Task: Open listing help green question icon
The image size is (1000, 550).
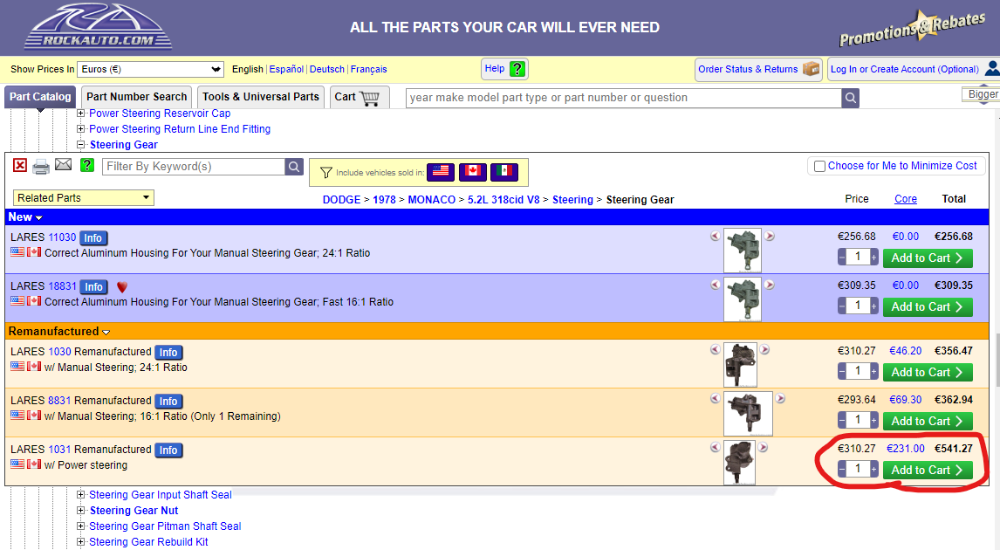Action: pos(87,165)
